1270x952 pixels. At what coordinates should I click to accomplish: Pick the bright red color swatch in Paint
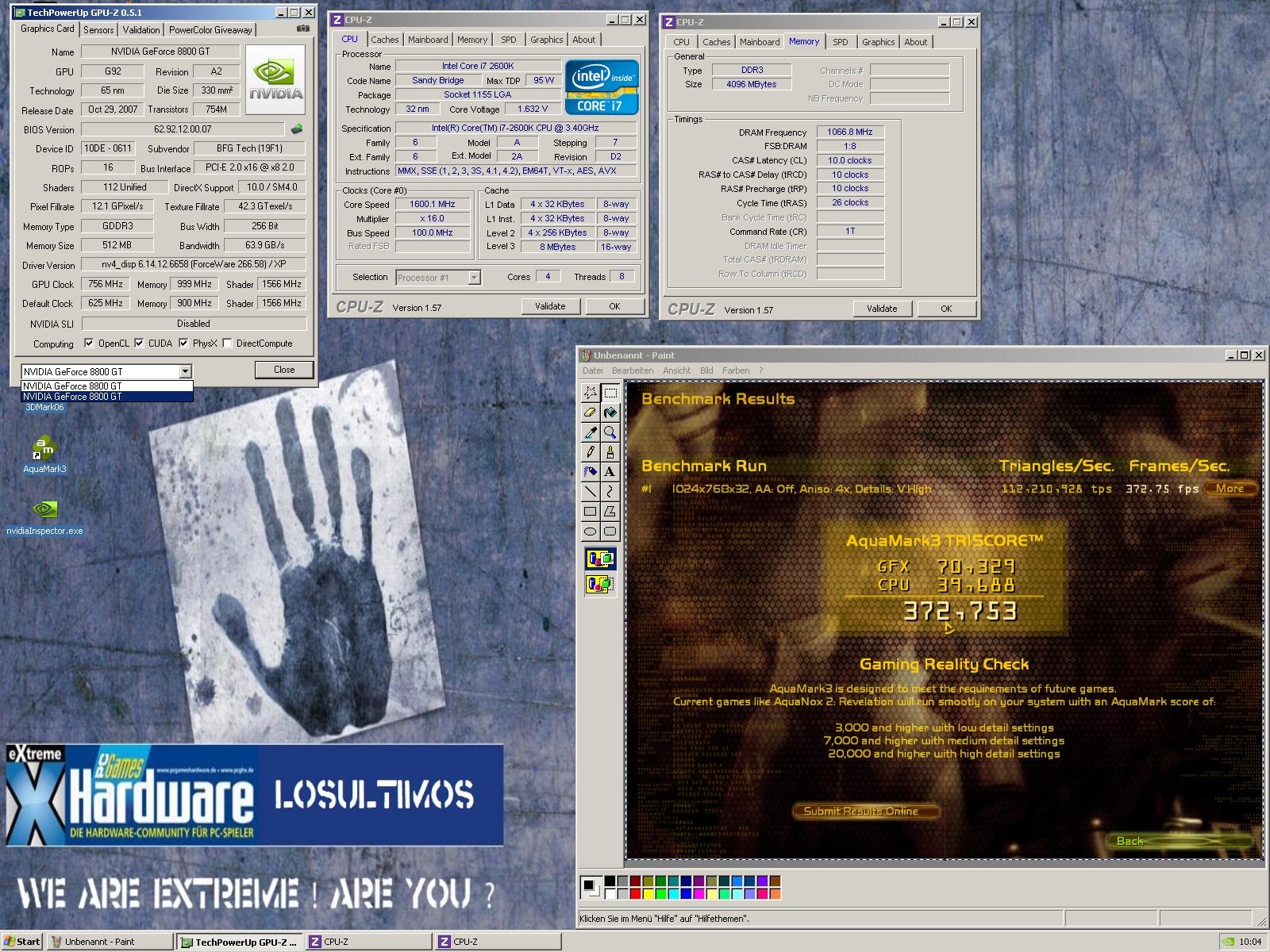[x=635, y=894]
